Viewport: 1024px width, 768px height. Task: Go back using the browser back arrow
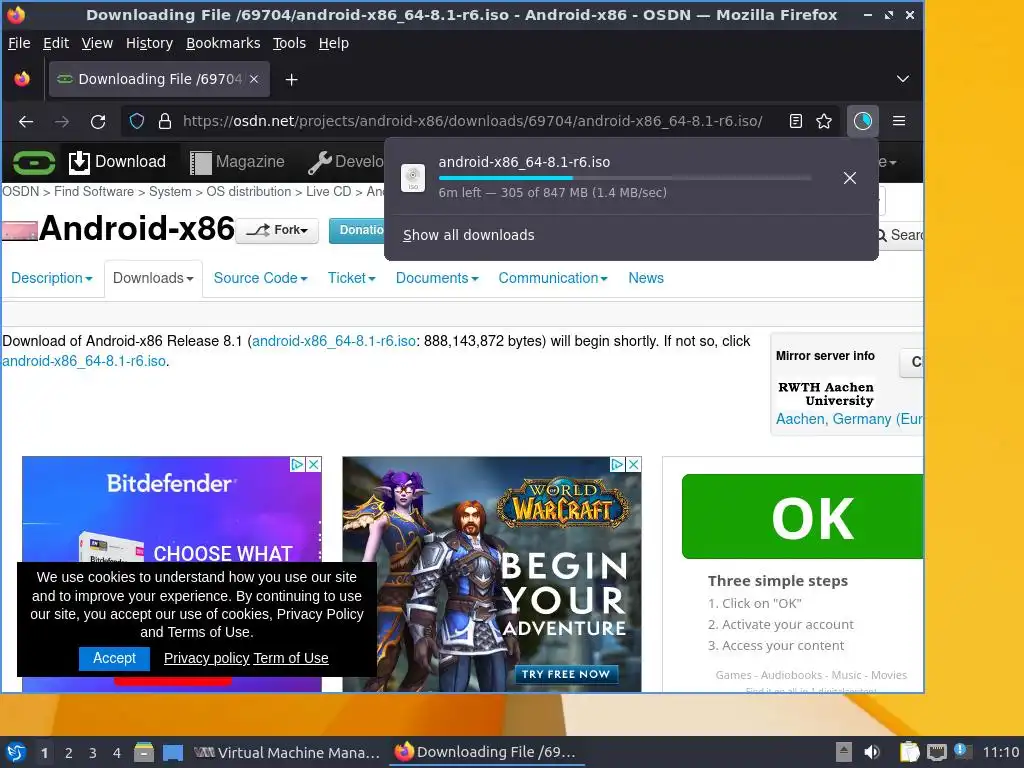(x=26, y=121)
